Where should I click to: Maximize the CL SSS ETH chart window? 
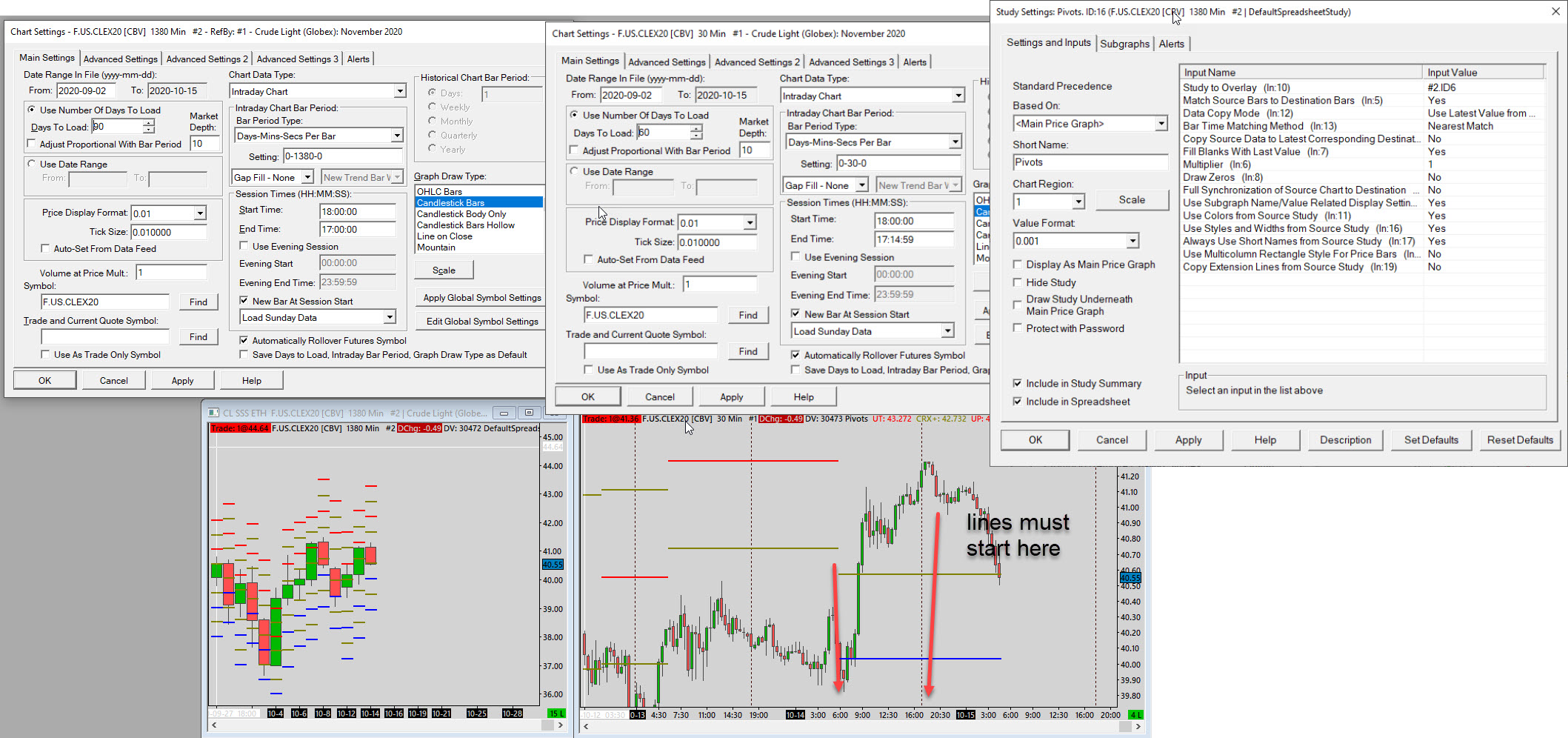coord(529,413)
